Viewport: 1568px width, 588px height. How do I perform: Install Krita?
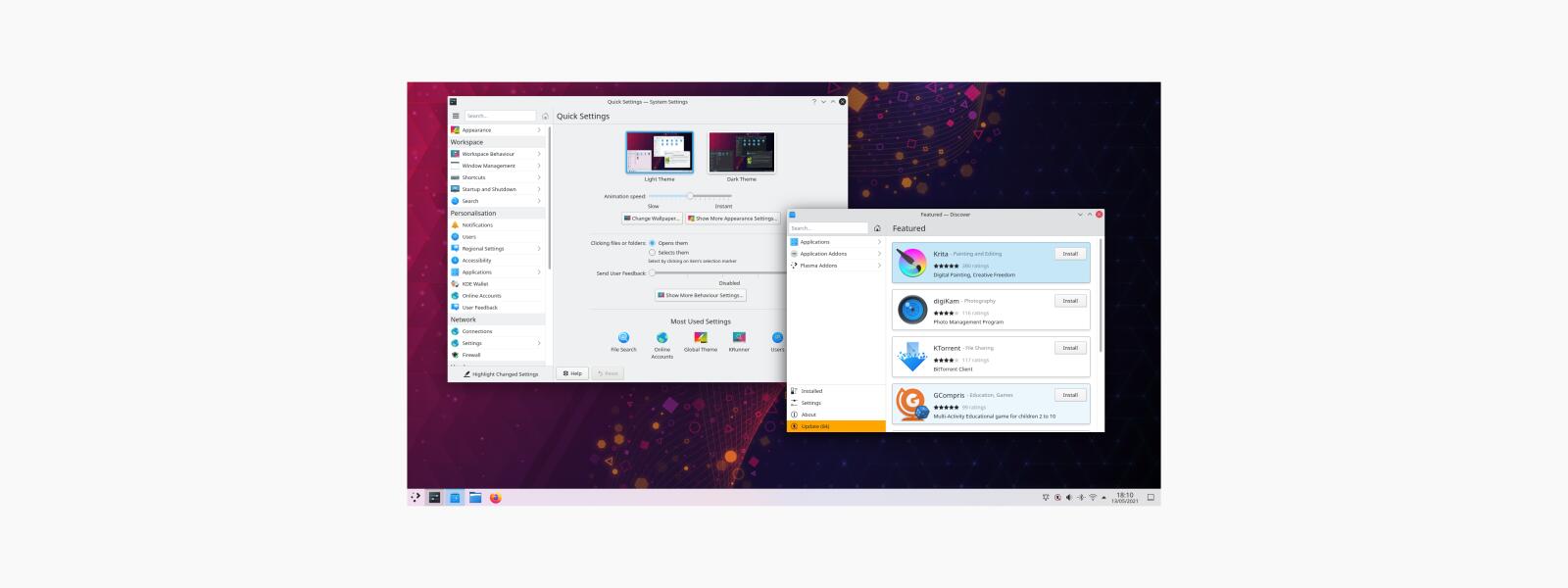pyautogui.click(x=1070, y=254)
